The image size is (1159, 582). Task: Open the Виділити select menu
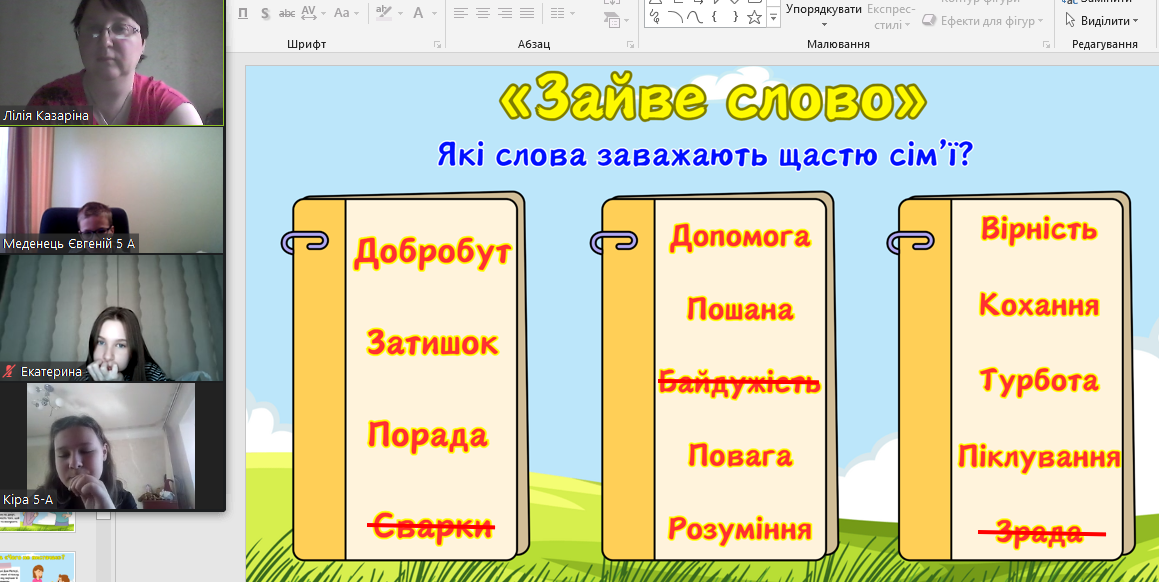click(1102, 21)
